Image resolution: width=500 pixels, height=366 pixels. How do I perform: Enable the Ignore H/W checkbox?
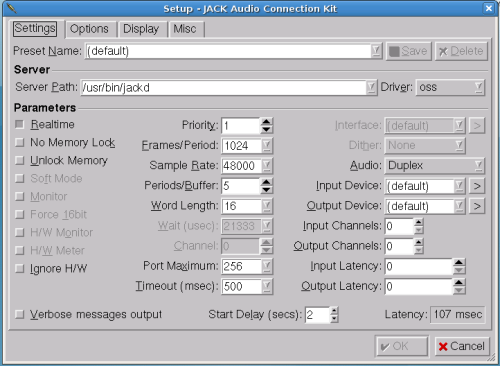click(20, 268)
